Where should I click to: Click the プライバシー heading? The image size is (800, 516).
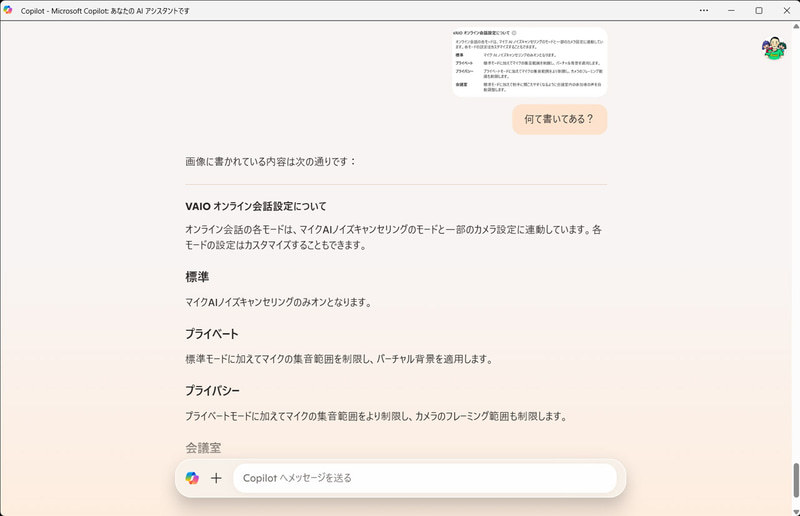pos(212,390)
